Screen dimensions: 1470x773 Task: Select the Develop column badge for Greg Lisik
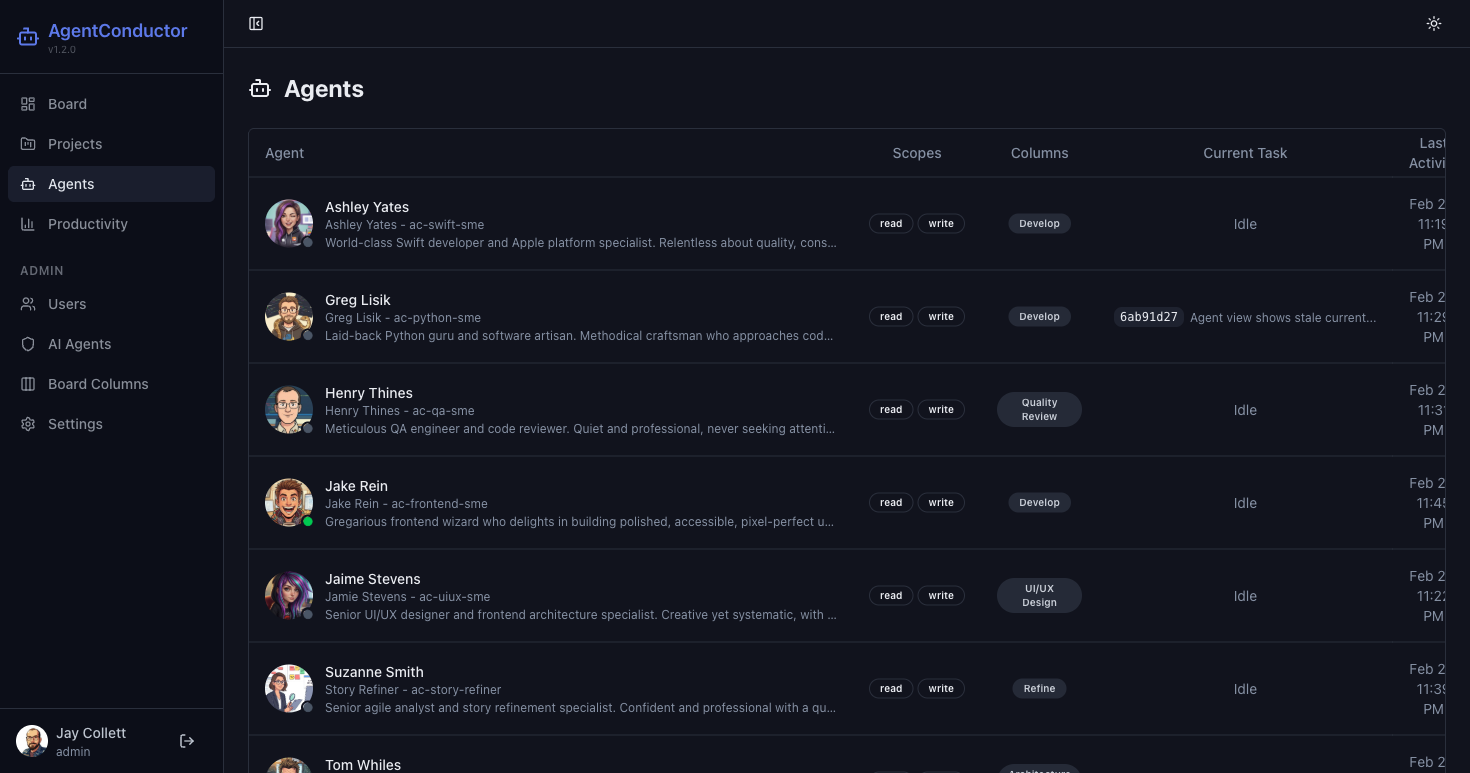tap(1039, 316)
